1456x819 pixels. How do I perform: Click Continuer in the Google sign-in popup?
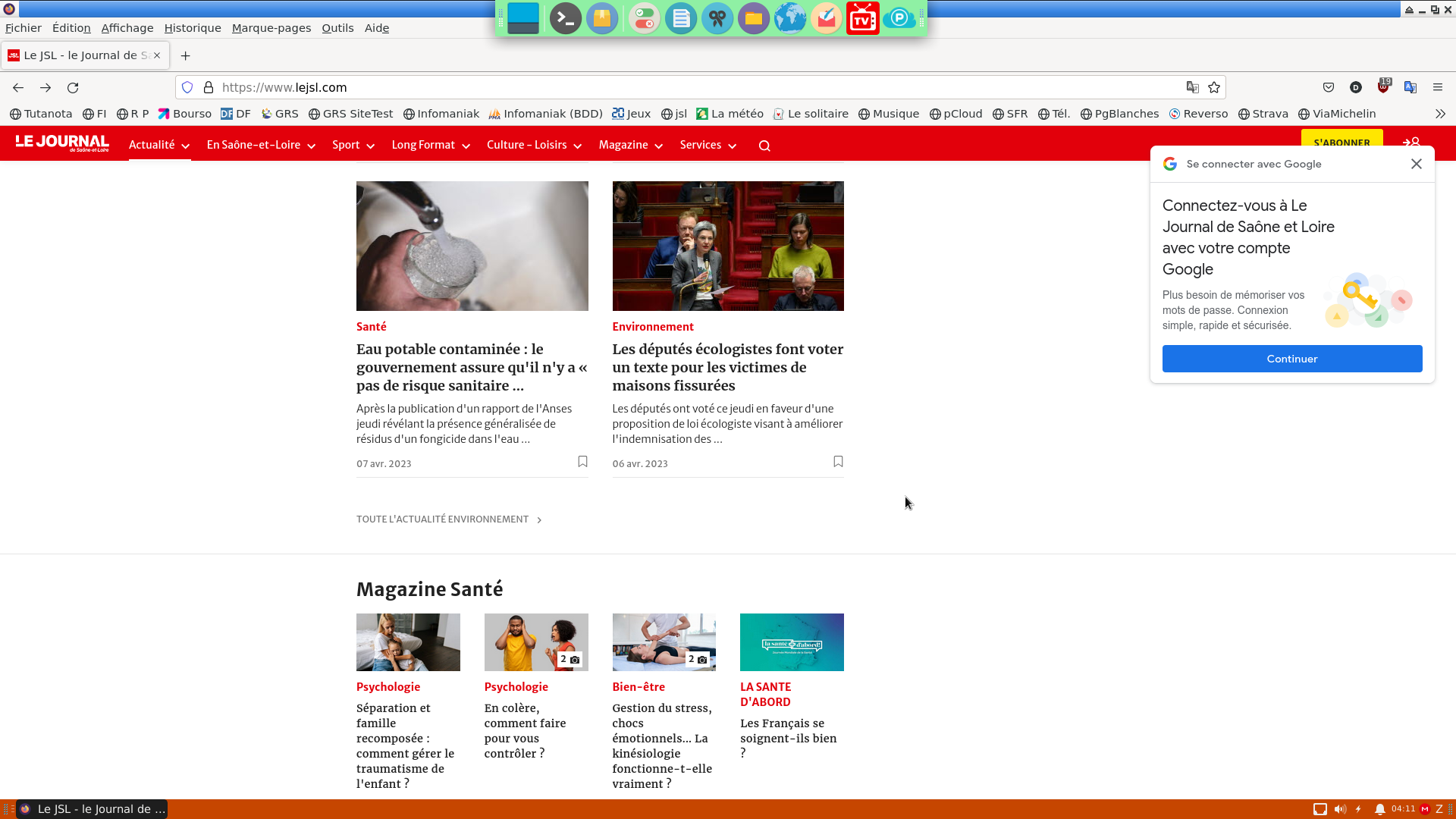pyautogui.click(x=1291, y=359)
